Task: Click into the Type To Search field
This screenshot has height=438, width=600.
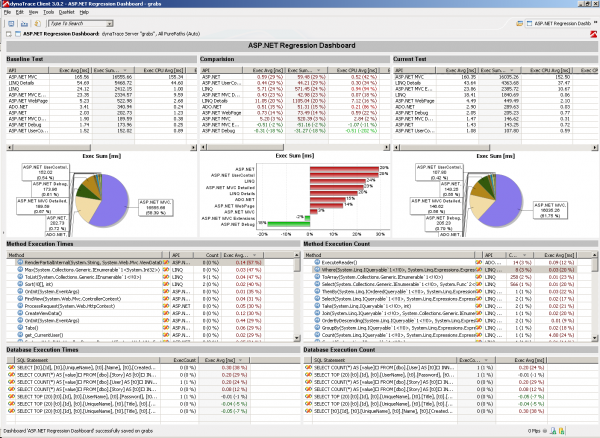Action: click(x=77, y=24)
